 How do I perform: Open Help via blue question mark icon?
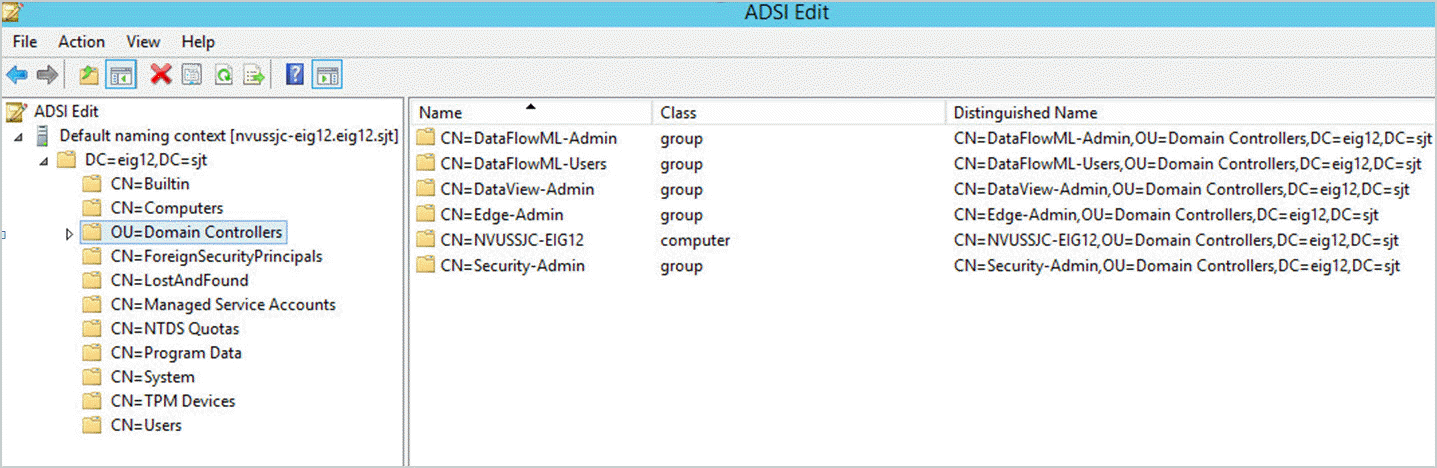click(295, 74)
